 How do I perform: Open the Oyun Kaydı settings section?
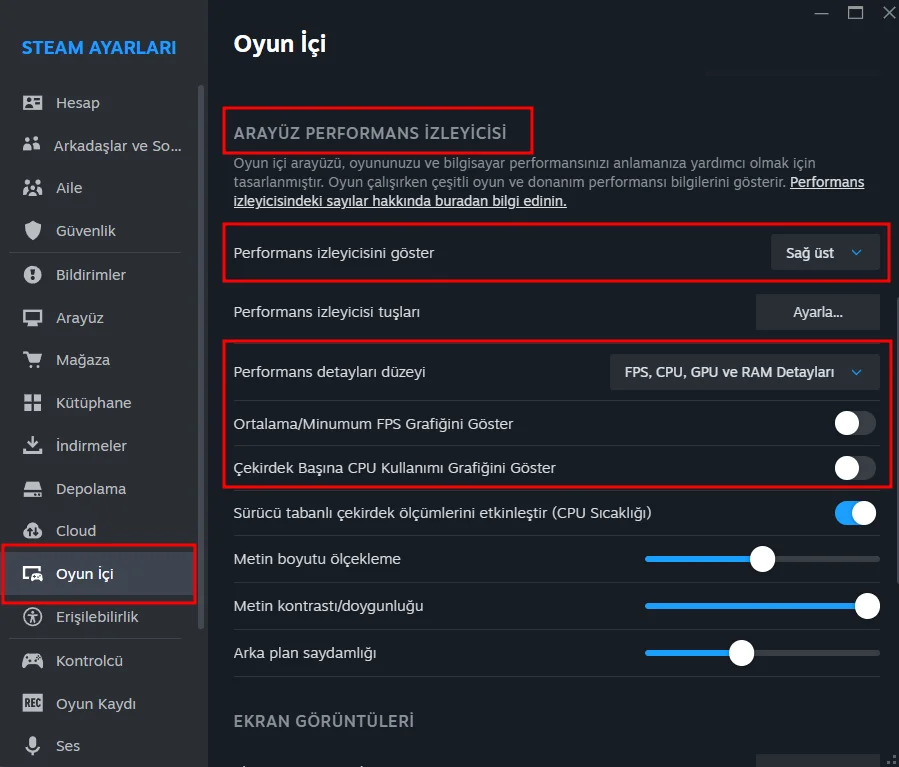click(95, 703)
